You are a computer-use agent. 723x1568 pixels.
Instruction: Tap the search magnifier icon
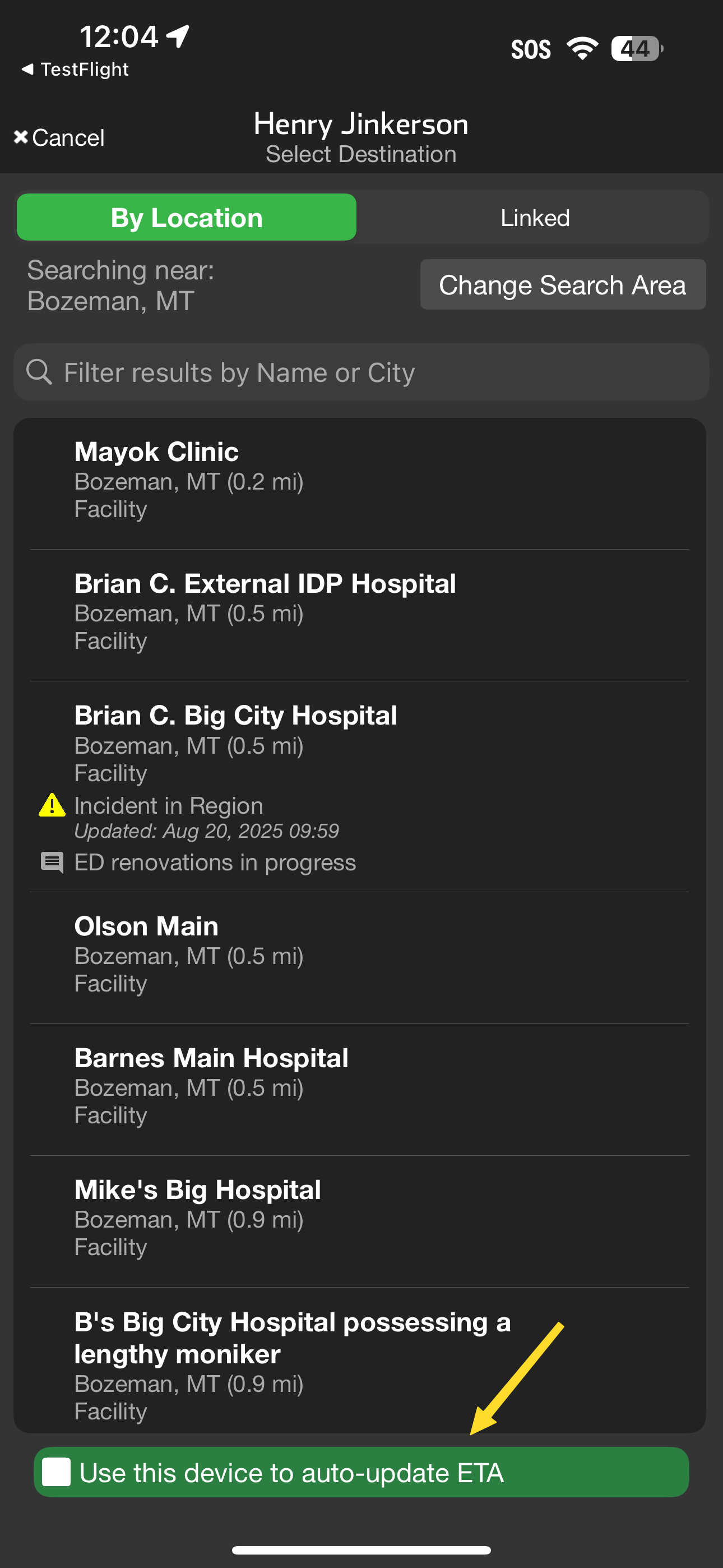click(39, 372)
